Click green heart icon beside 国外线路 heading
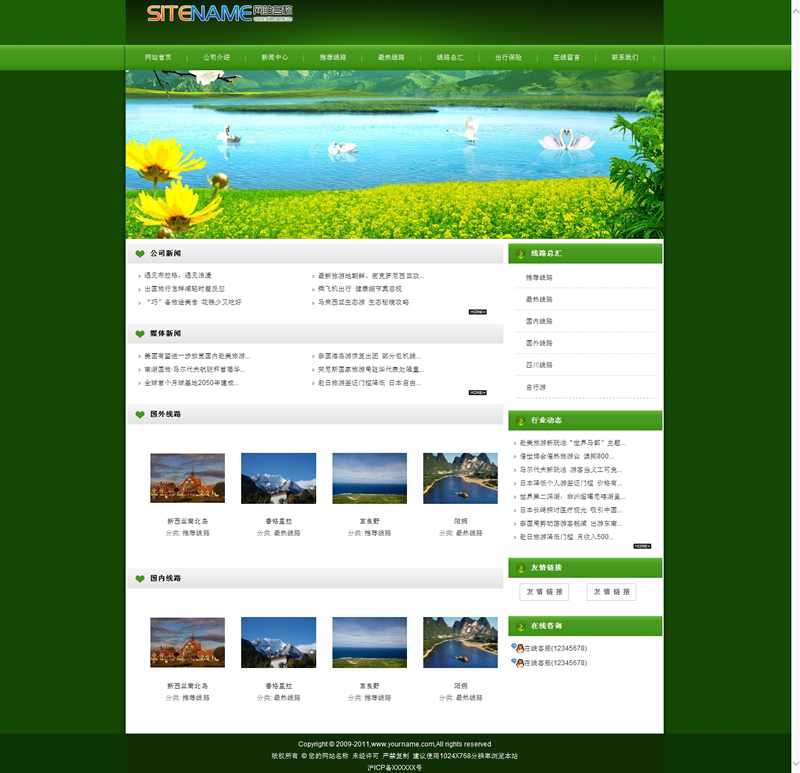This screenshot has width=800, height=773. 139,414
